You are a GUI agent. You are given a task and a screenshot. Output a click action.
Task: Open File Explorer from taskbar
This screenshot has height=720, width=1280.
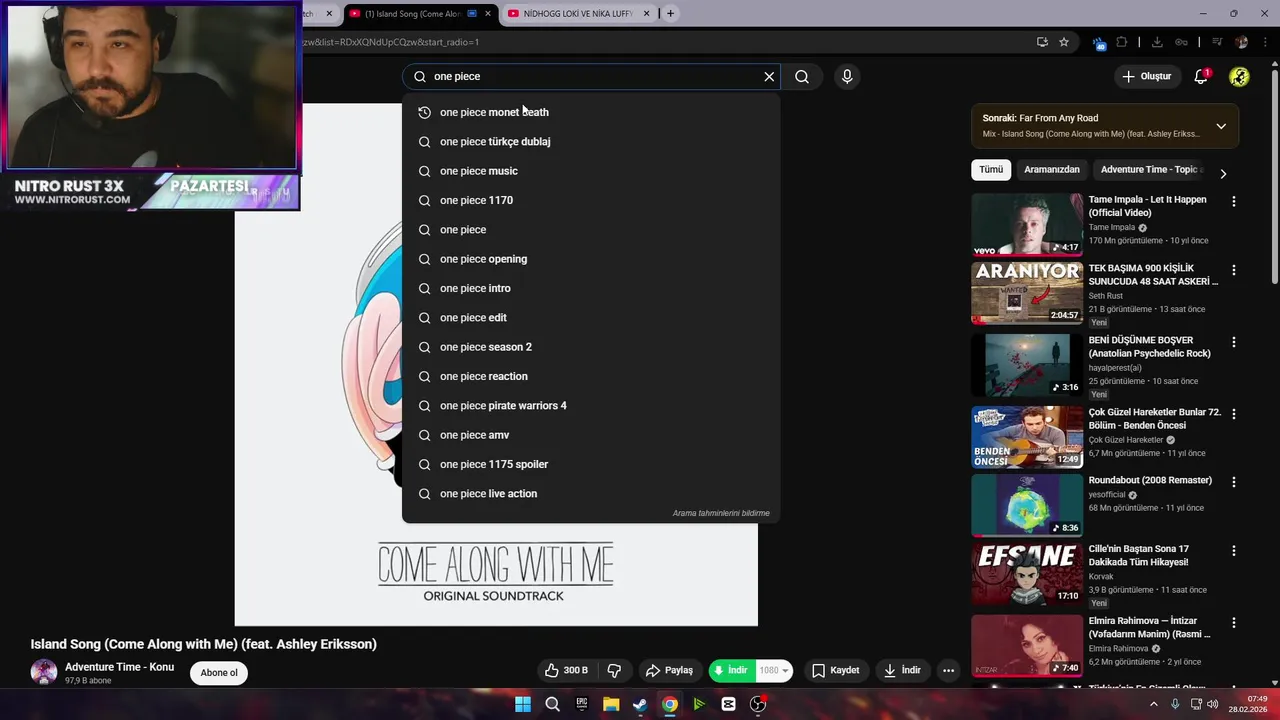pos(611,704)
